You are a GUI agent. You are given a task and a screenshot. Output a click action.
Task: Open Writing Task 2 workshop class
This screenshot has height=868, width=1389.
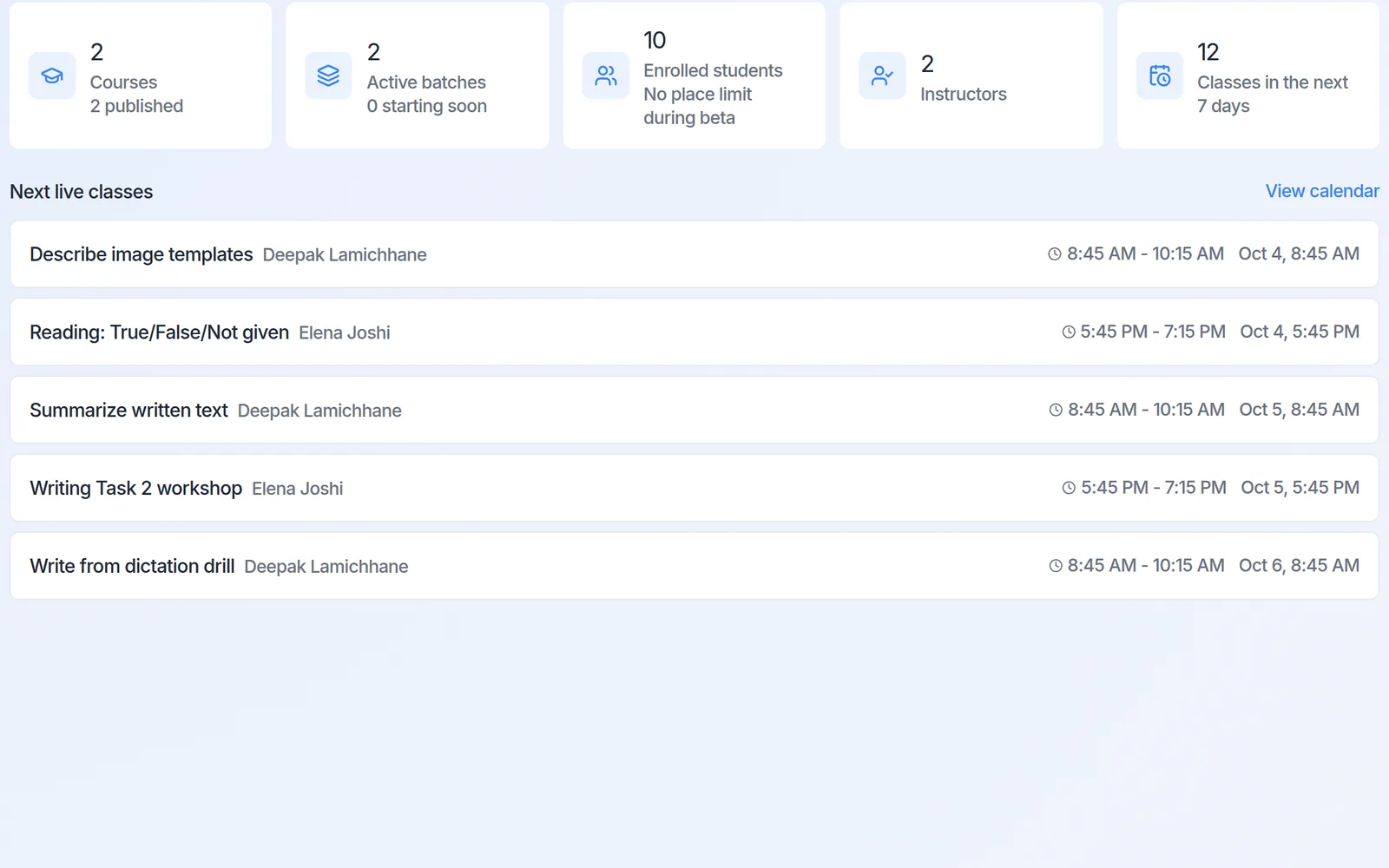[694, 488]
